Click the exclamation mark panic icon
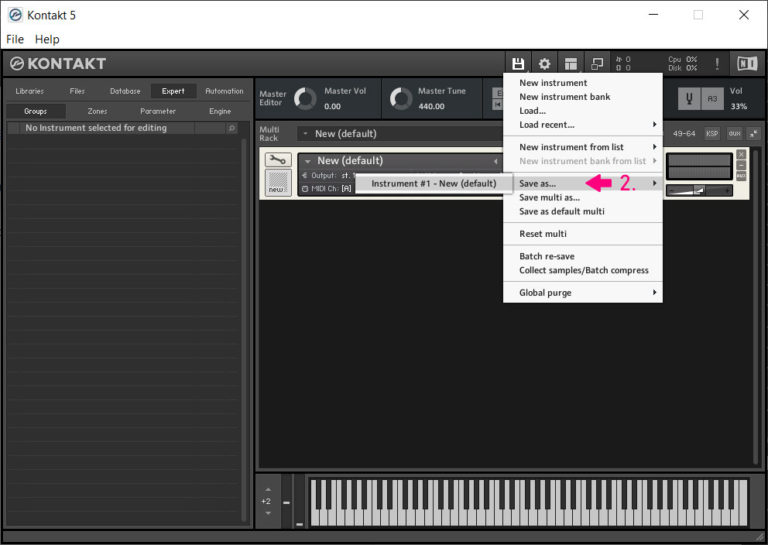 coord(716,63)
